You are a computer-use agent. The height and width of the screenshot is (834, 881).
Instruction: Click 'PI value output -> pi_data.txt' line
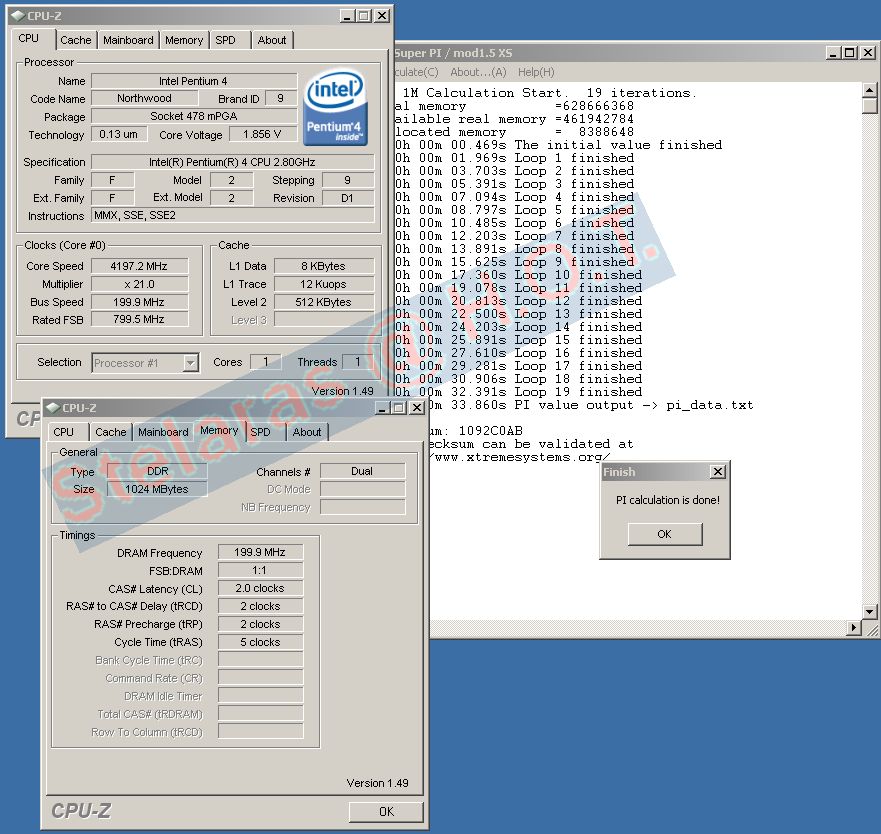click(590, 405)
